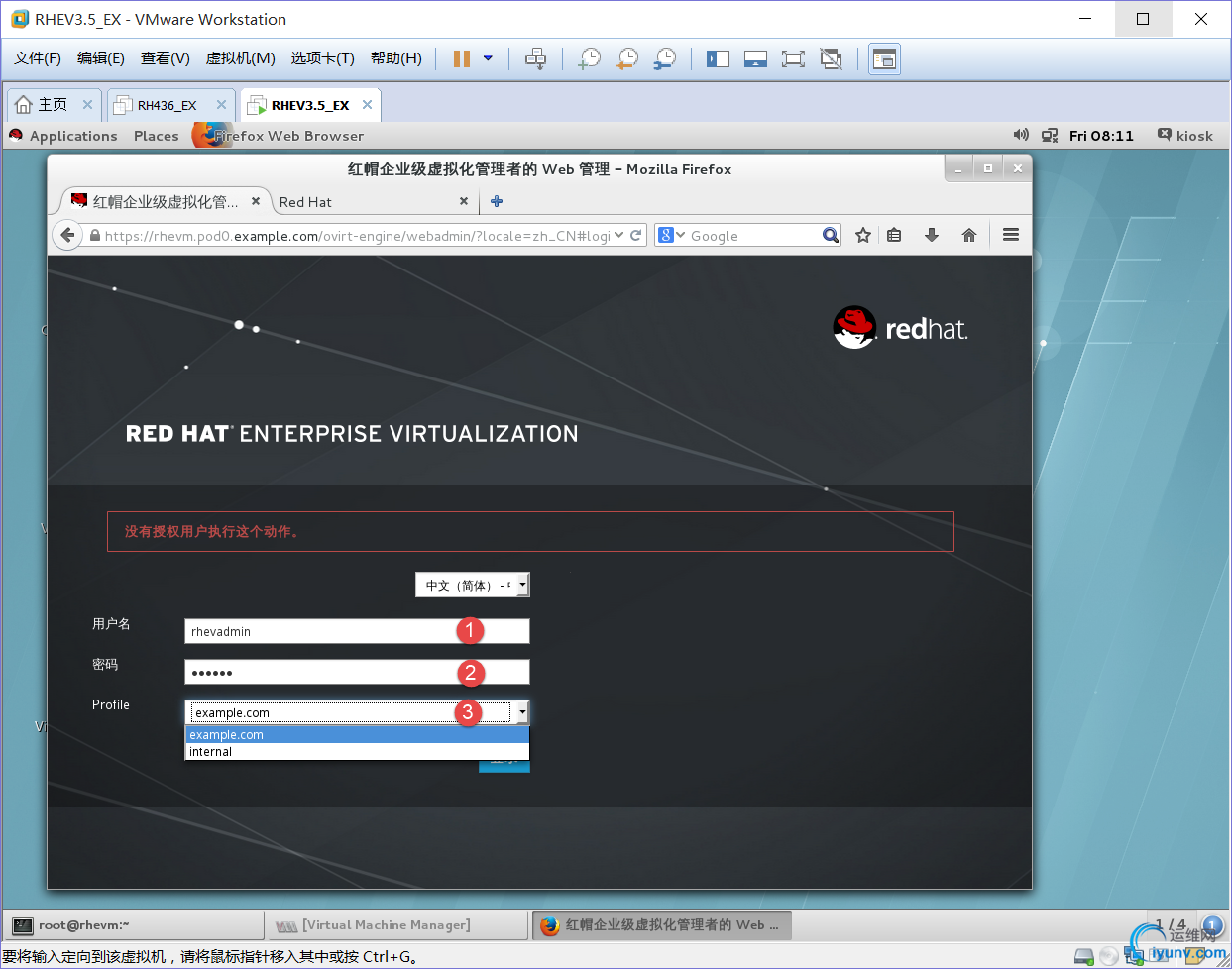1232x969 pixels.
Task: Open GNOME Applications menu
Action: click(73, 136)
